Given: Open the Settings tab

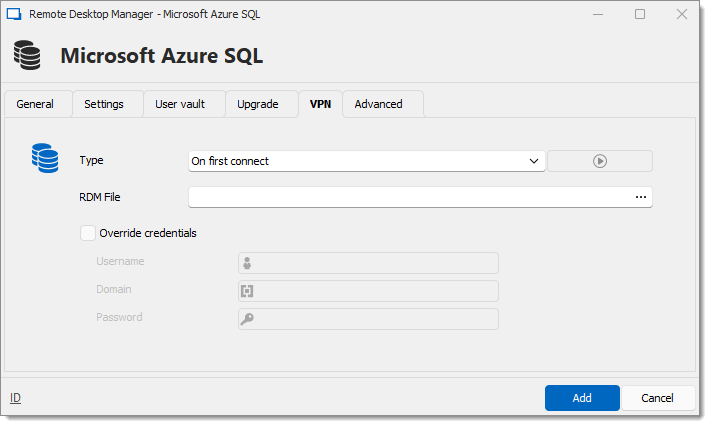Looking at the screenshot, I should pyautogui.click(x=104, y=104).
